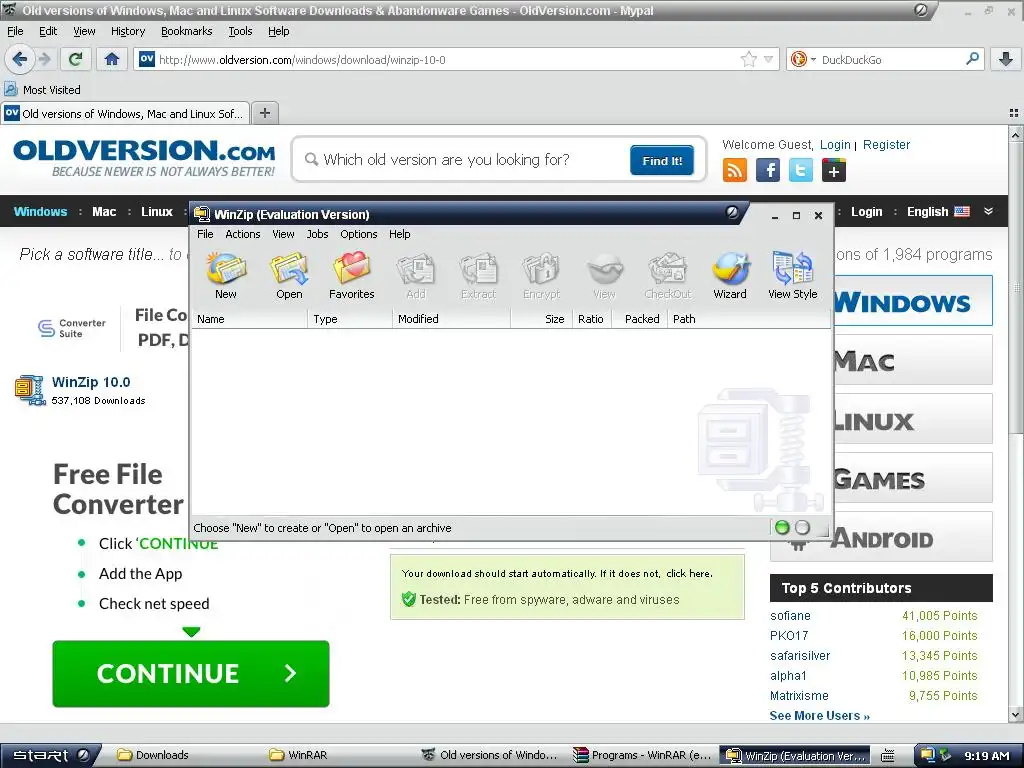Click the browser Forward arrow button
This screenshot has width=1024, height=768.
(44, 59)
